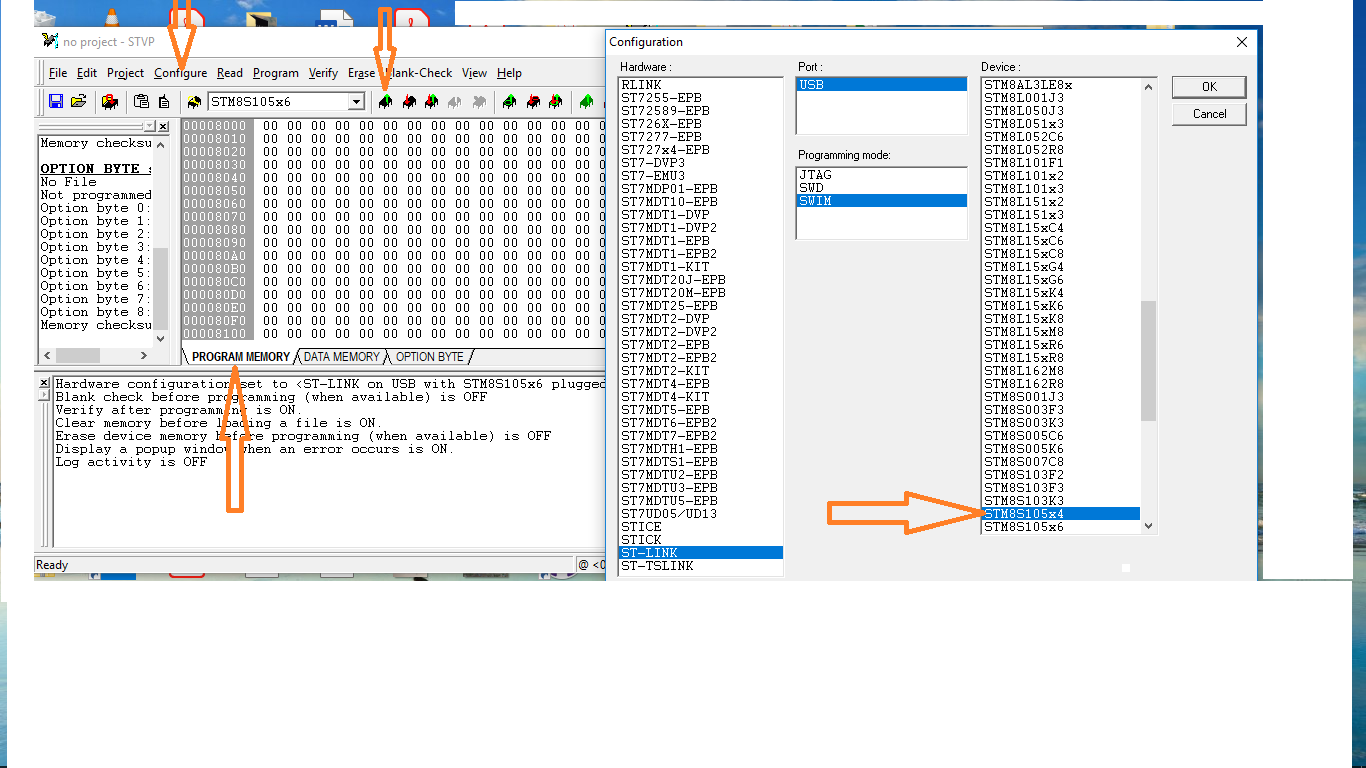Click the Program all tabs icon
Screen dimensions: 1366x768
pos(533,101)
